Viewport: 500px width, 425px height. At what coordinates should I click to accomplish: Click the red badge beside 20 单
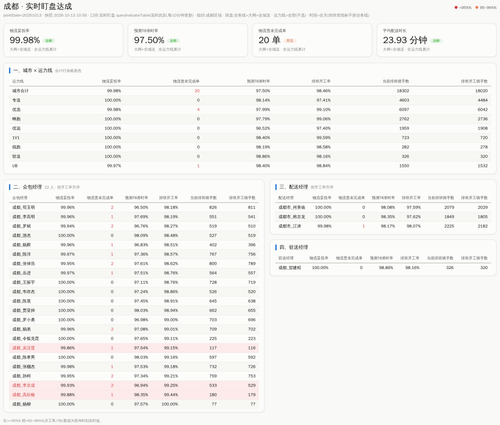(x=289, y=41)
